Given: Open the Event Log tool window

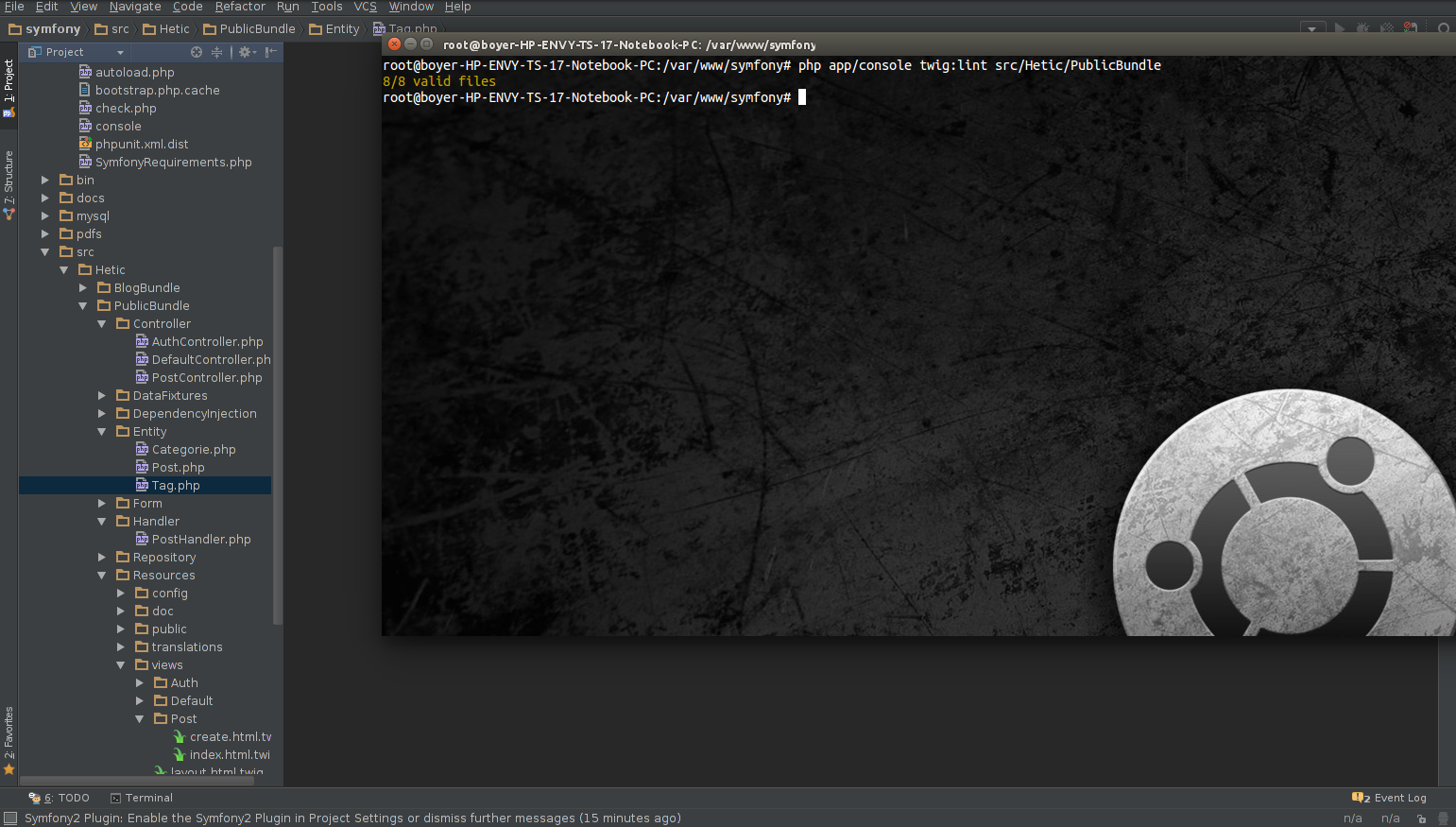Looking at the screenshot, I should pyautogui.click(x=1389, y=798).
